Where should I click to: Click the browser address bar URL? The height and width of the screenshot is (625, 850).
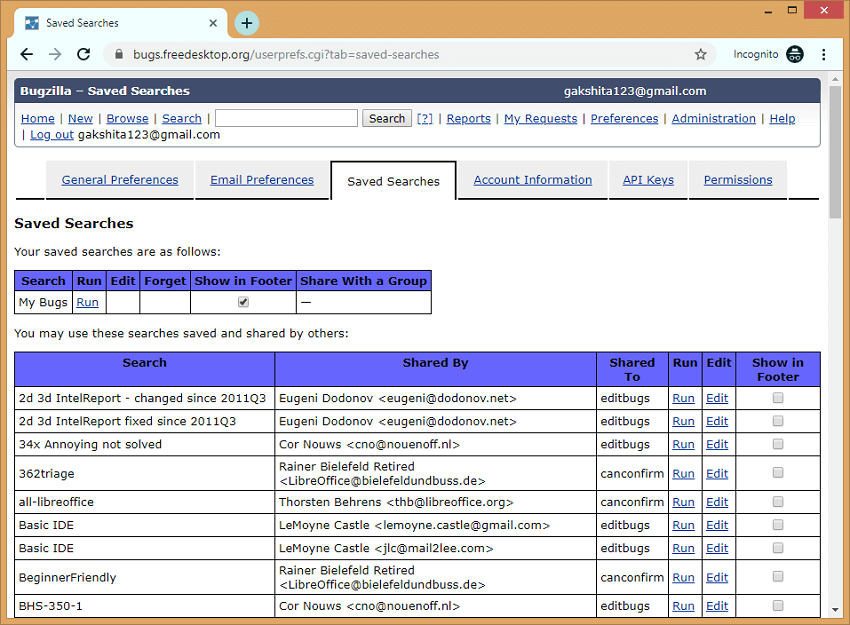click(x=286, y=55)
